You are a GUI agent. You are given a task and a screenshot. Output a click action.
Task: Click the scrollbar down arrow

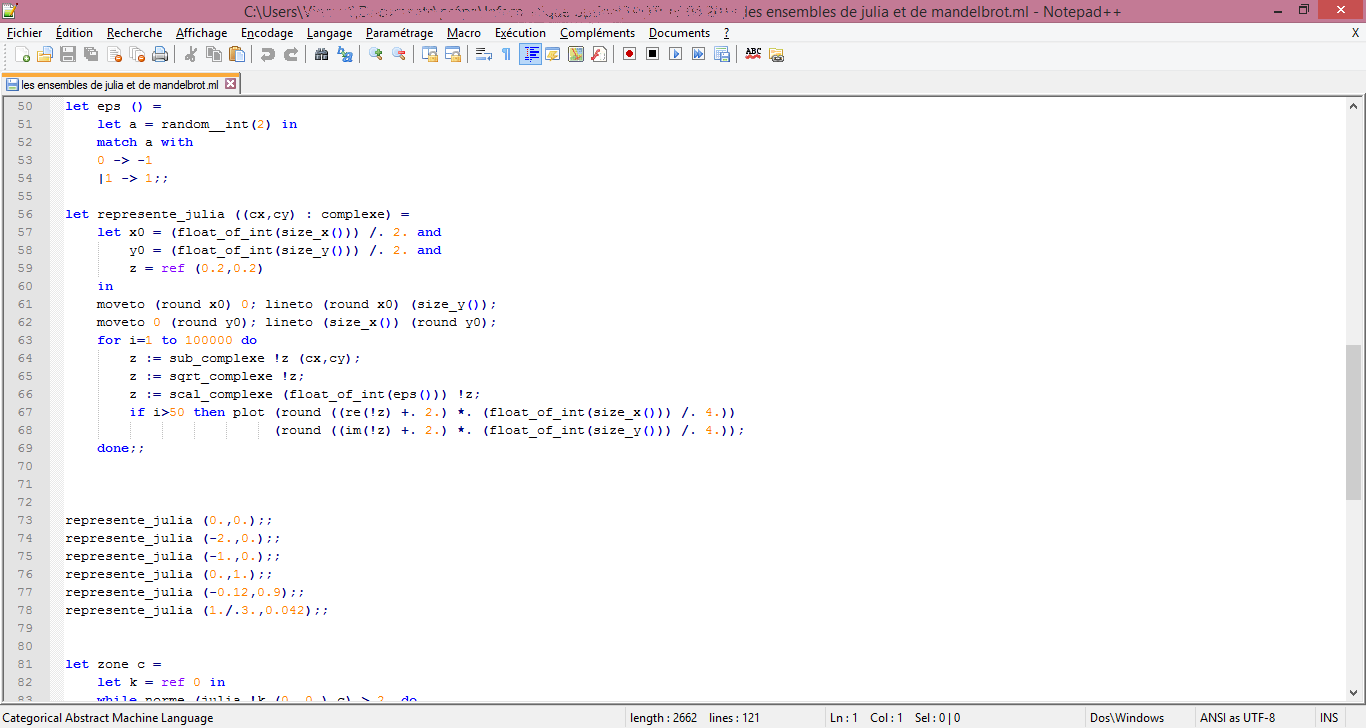[x=1354, y=695]
